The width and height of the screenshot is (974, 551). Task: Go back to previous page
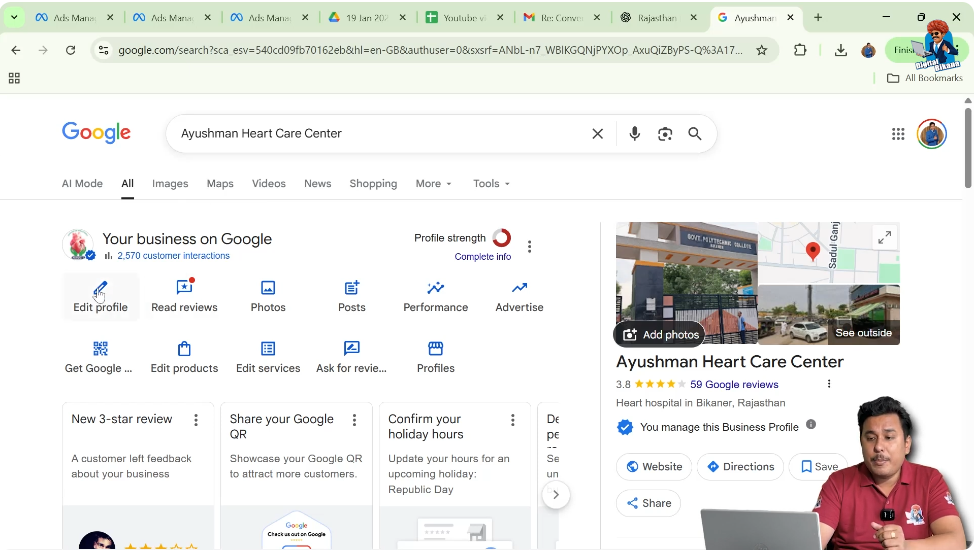click(16, 50)
